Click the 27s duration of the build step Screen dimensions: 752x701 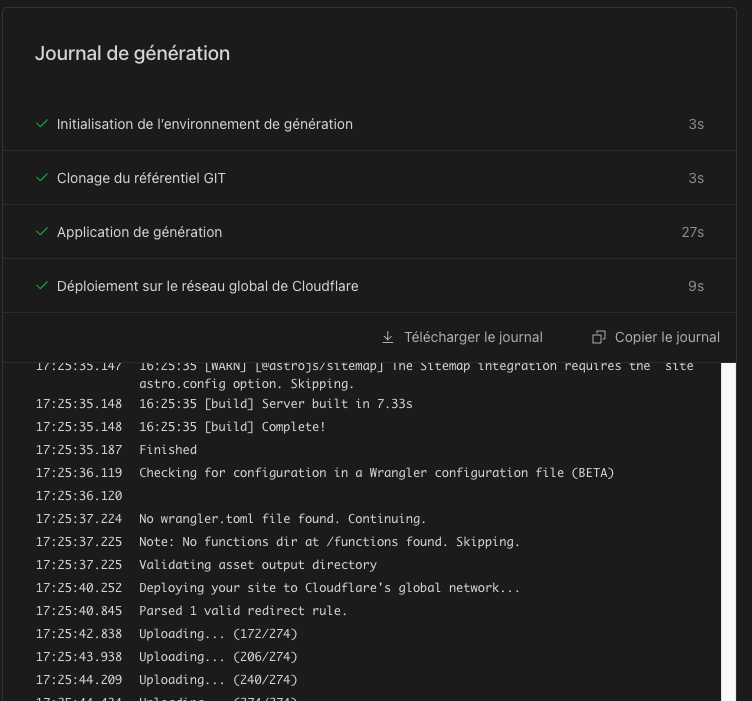click(x=692, y=232)
